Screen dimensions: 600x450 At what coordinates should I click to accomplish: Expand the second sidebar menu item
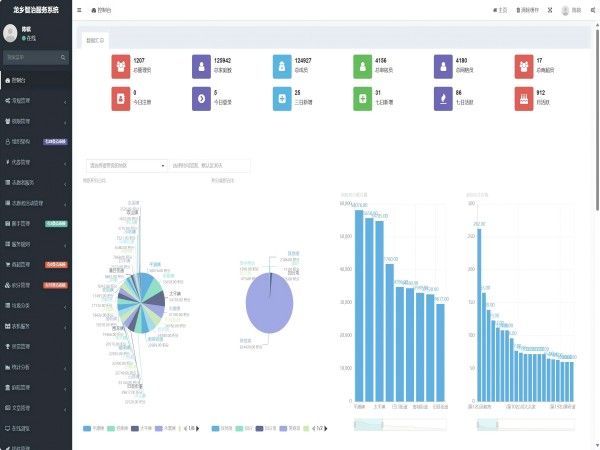coord(35,101)
